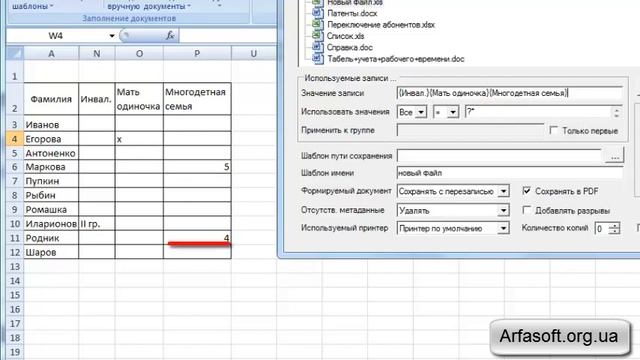Image resolution: width=640 pixels, height=360 pixels.
Task: Click the ?* value filter field
Action: click(x=538, y=112)
